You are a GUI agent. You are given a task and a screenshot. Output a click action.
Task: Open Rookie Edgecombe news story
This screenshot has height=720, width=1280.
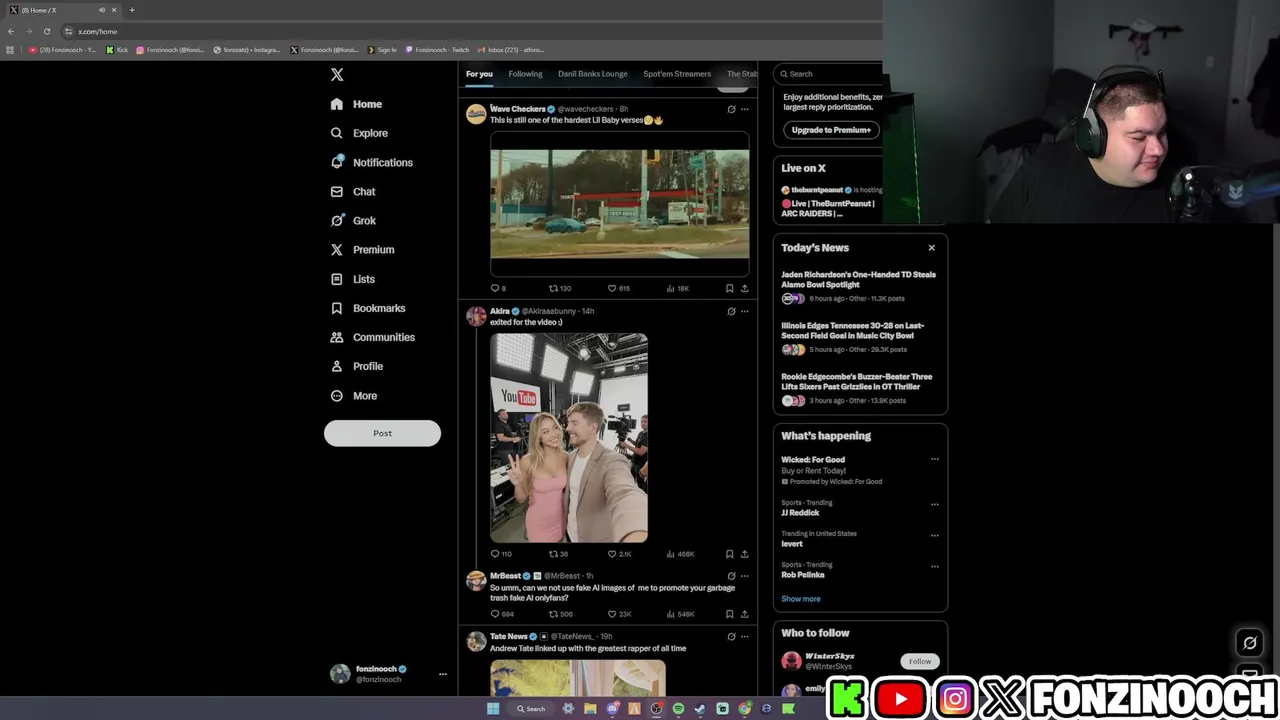(x=857, y=387)
